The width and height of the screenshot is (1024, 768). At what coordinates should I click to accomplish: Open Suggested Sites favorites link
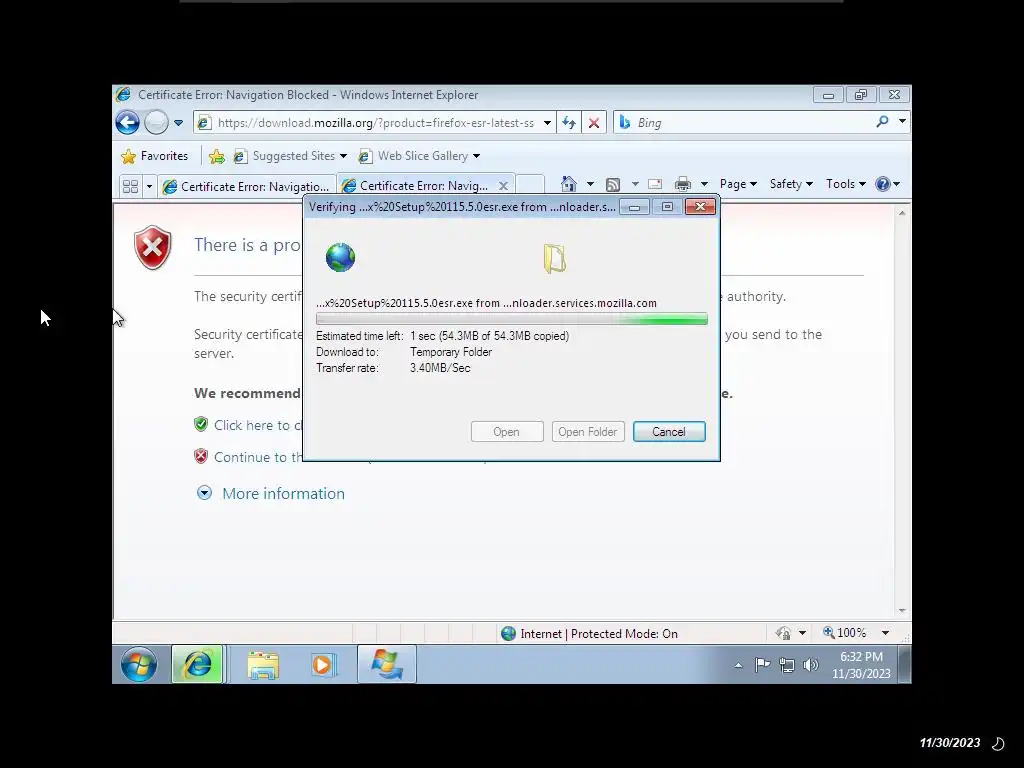(x=290, y=156)
